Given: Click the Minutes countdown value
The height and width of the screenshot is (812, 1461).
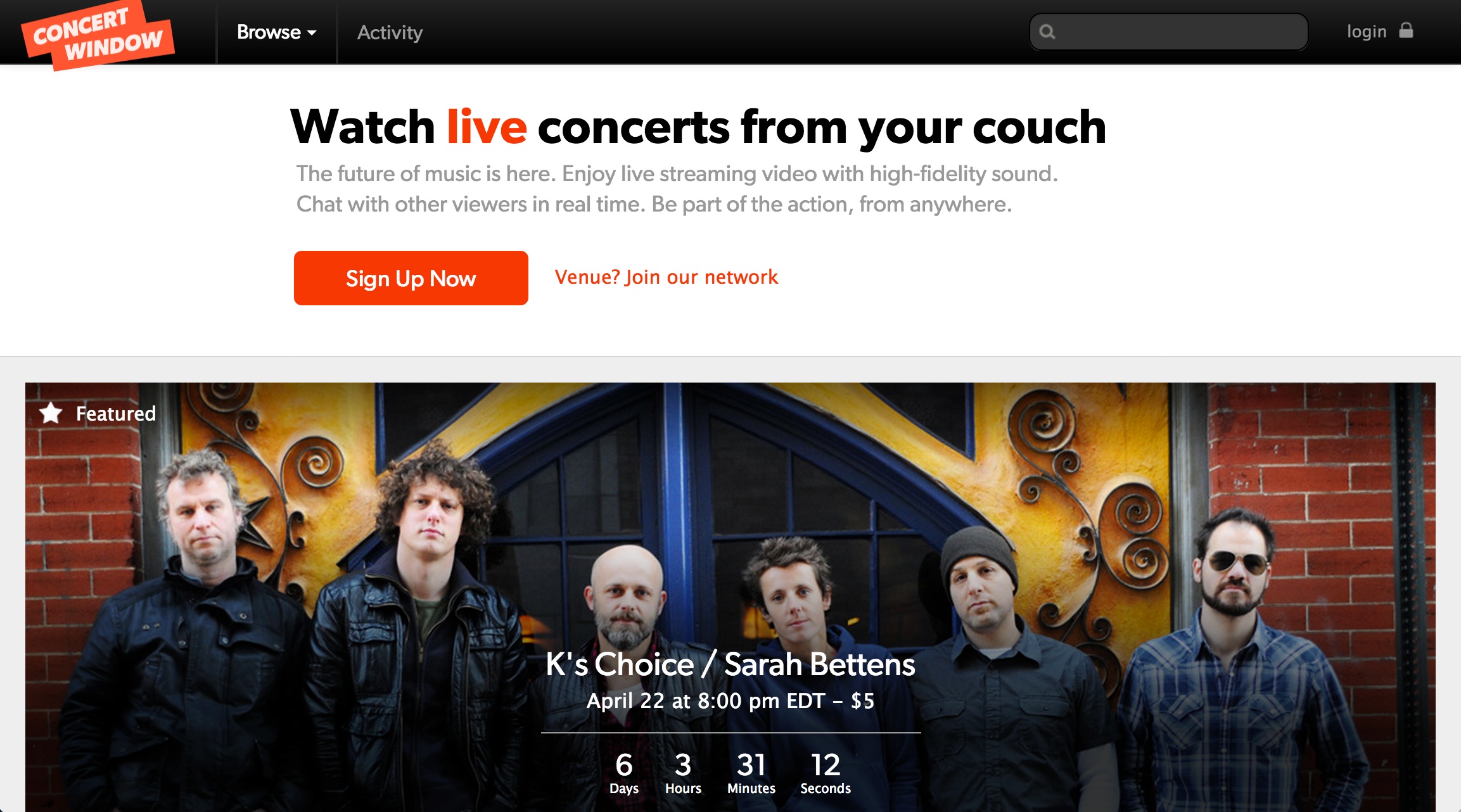Looking at the screenshot, I should (751, 764).
